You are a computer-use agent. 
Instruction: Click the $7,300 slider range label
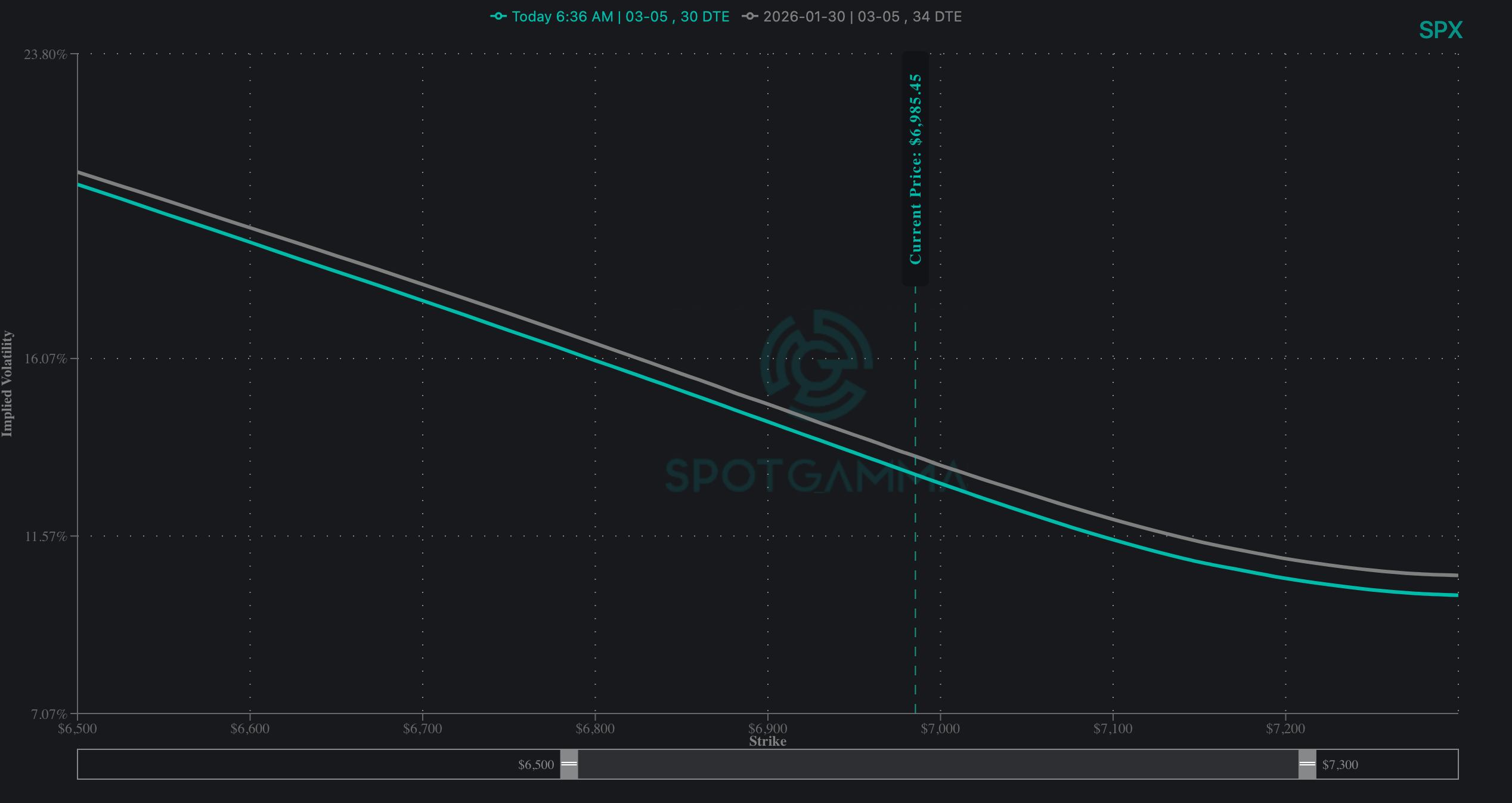1340,765
